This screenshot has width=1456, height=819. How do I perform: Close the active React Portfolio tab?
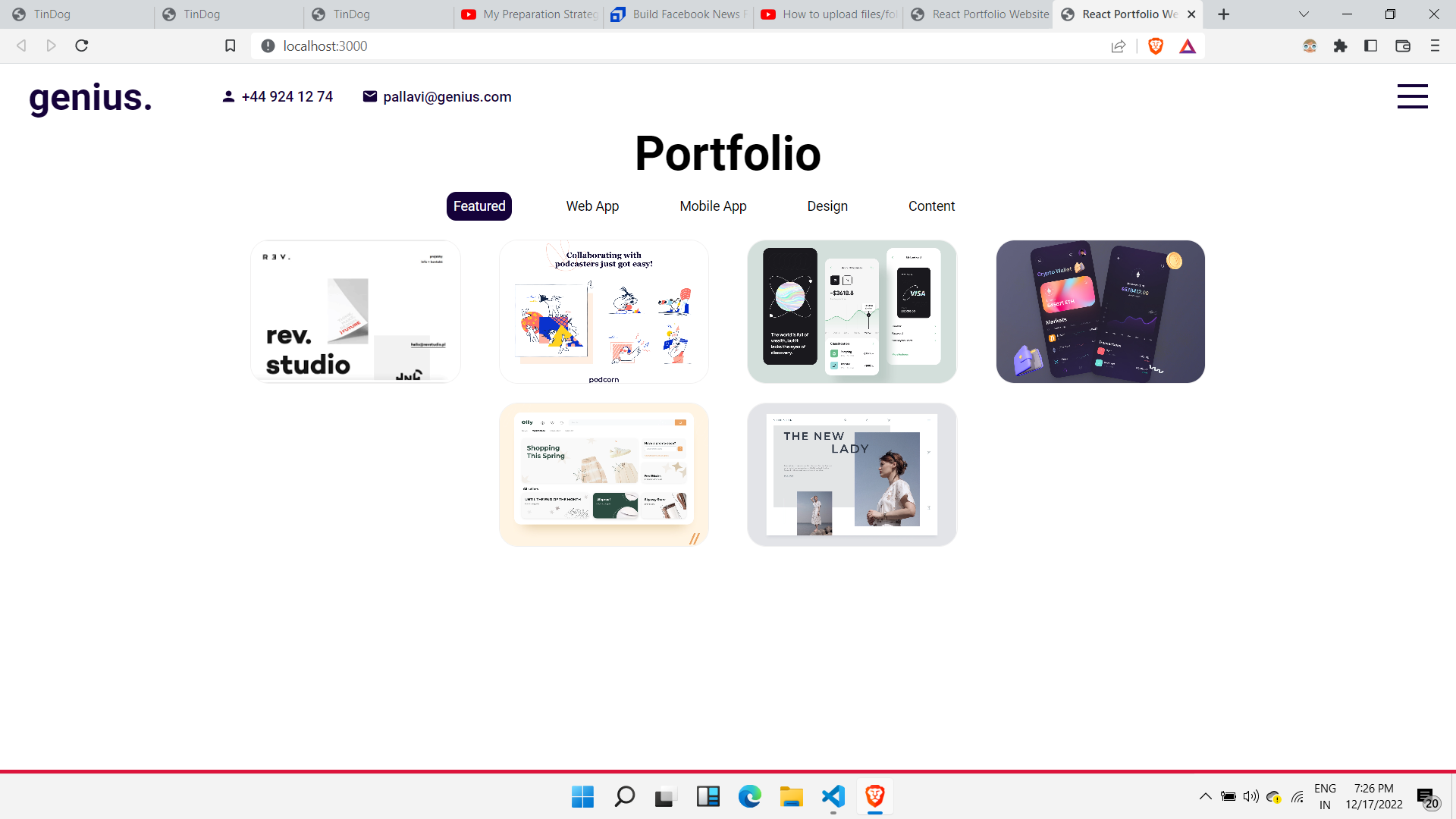pos(1191,14)
